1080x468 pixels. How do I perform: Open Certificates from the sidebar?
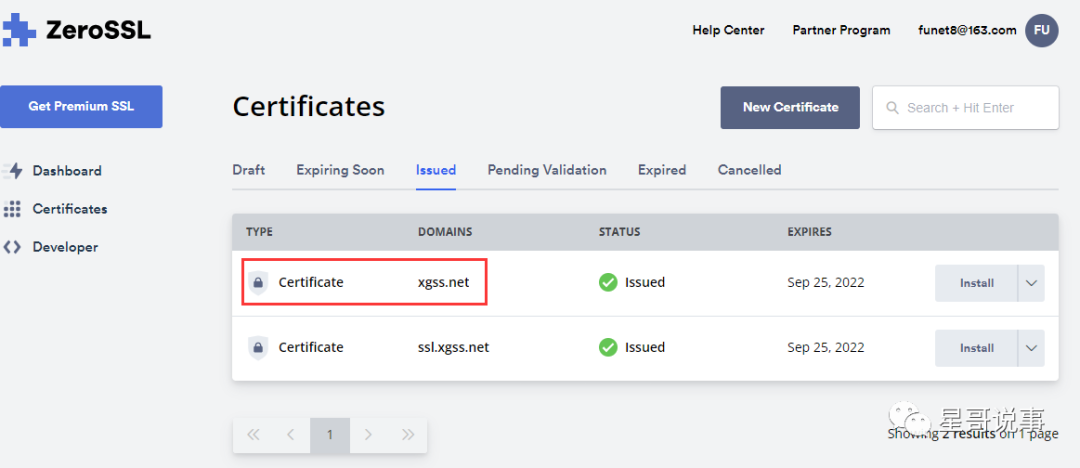[x=70, y=209]
